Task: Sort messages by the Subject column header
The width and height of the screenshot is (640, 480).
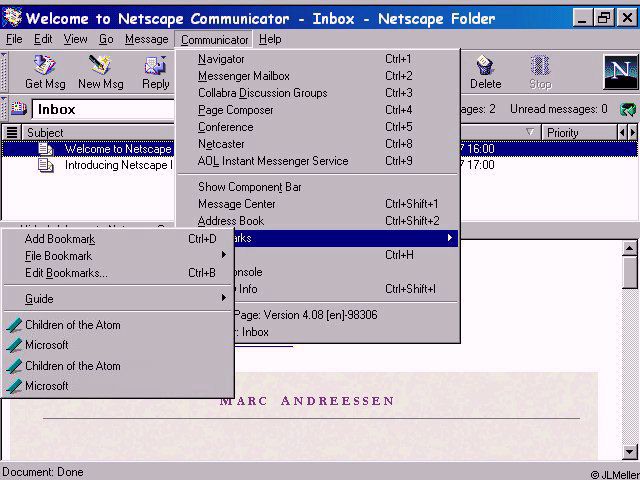Action: point(98,133)
